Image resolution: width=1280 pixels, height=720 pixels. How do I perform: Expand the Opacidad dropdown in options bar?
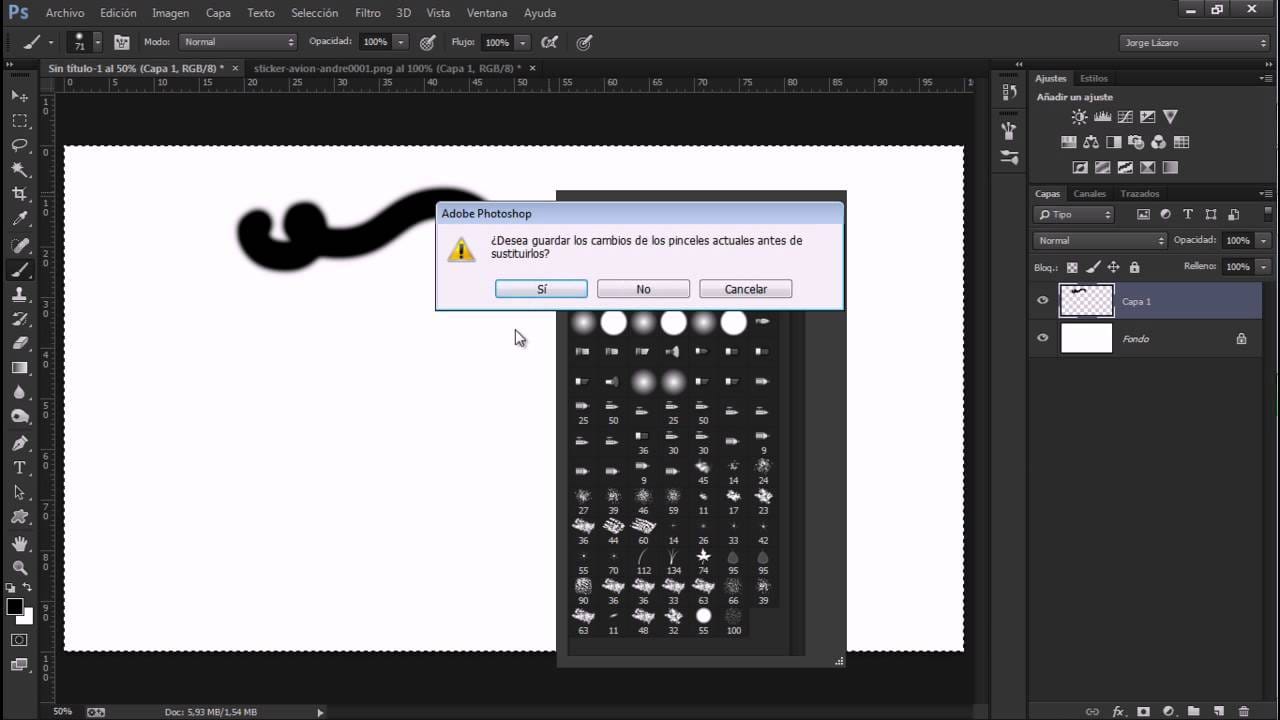[401, 42]
